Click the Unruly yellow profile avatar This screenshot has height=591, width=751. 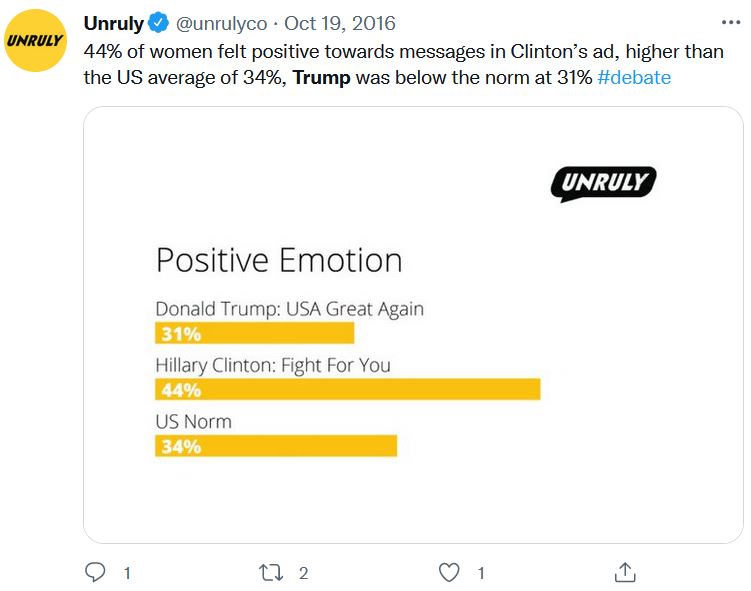coord(36,40)
